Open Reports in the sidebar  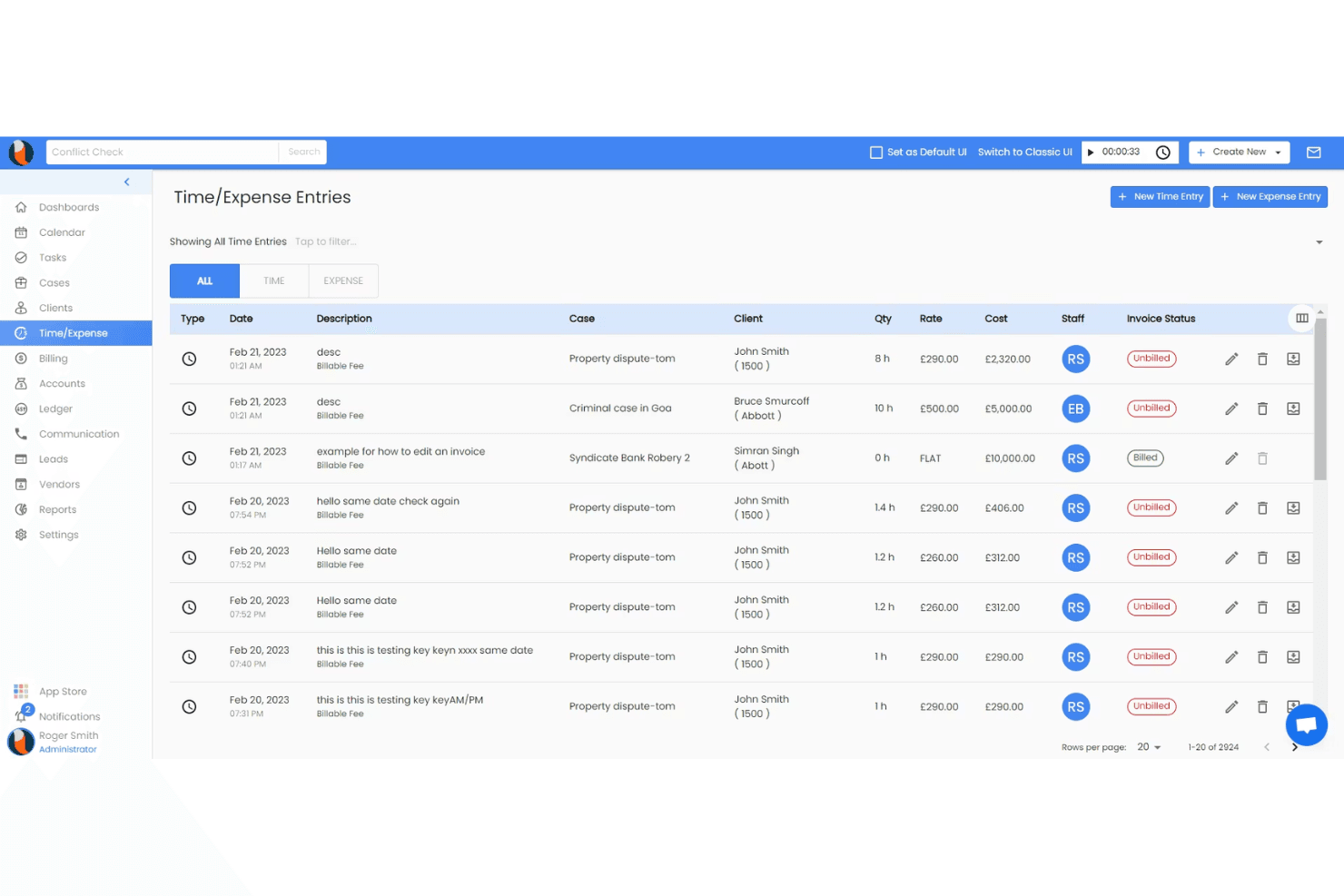click(76, 509)
